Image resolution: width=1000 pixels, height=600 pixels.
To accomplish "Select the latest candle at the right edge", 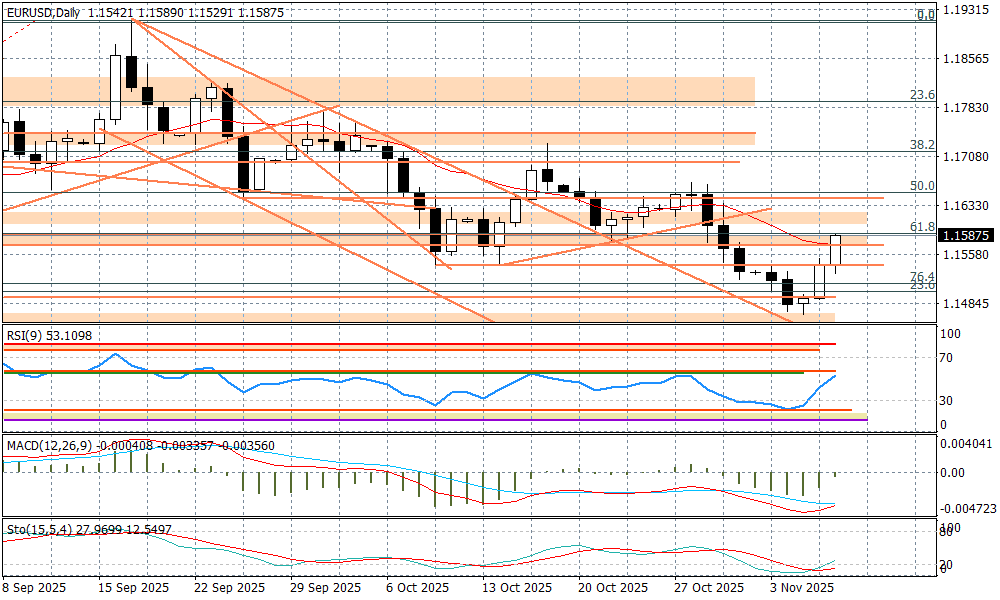I will tap(836, 250).
